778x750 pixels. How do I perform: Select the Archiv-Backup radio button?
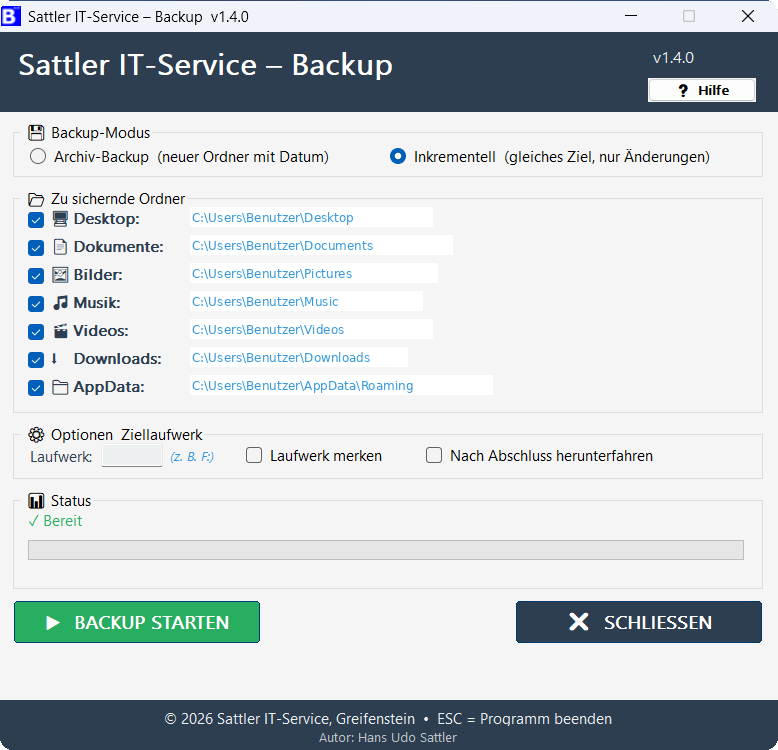(38, 157)
